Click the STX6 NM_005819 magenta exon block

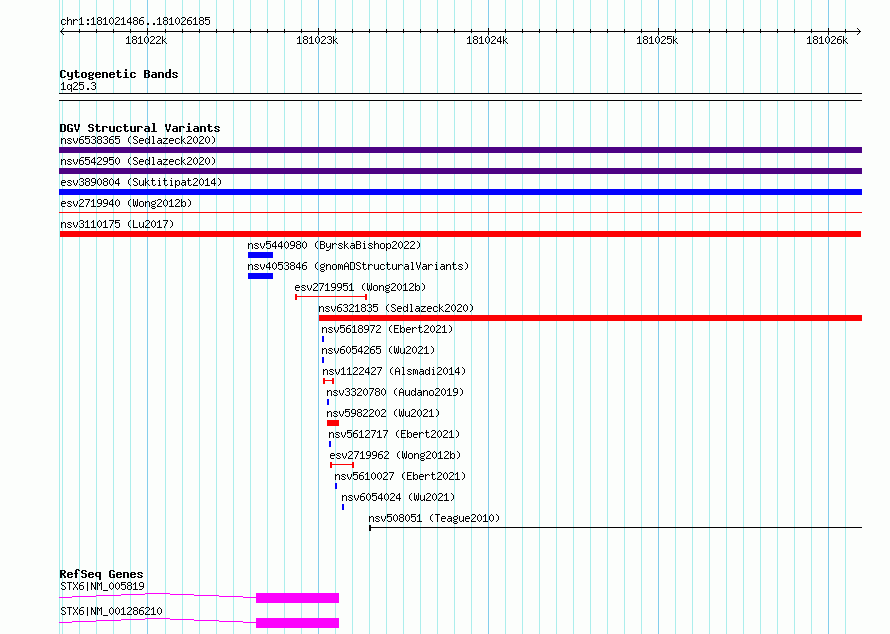(x=297, y=598)
